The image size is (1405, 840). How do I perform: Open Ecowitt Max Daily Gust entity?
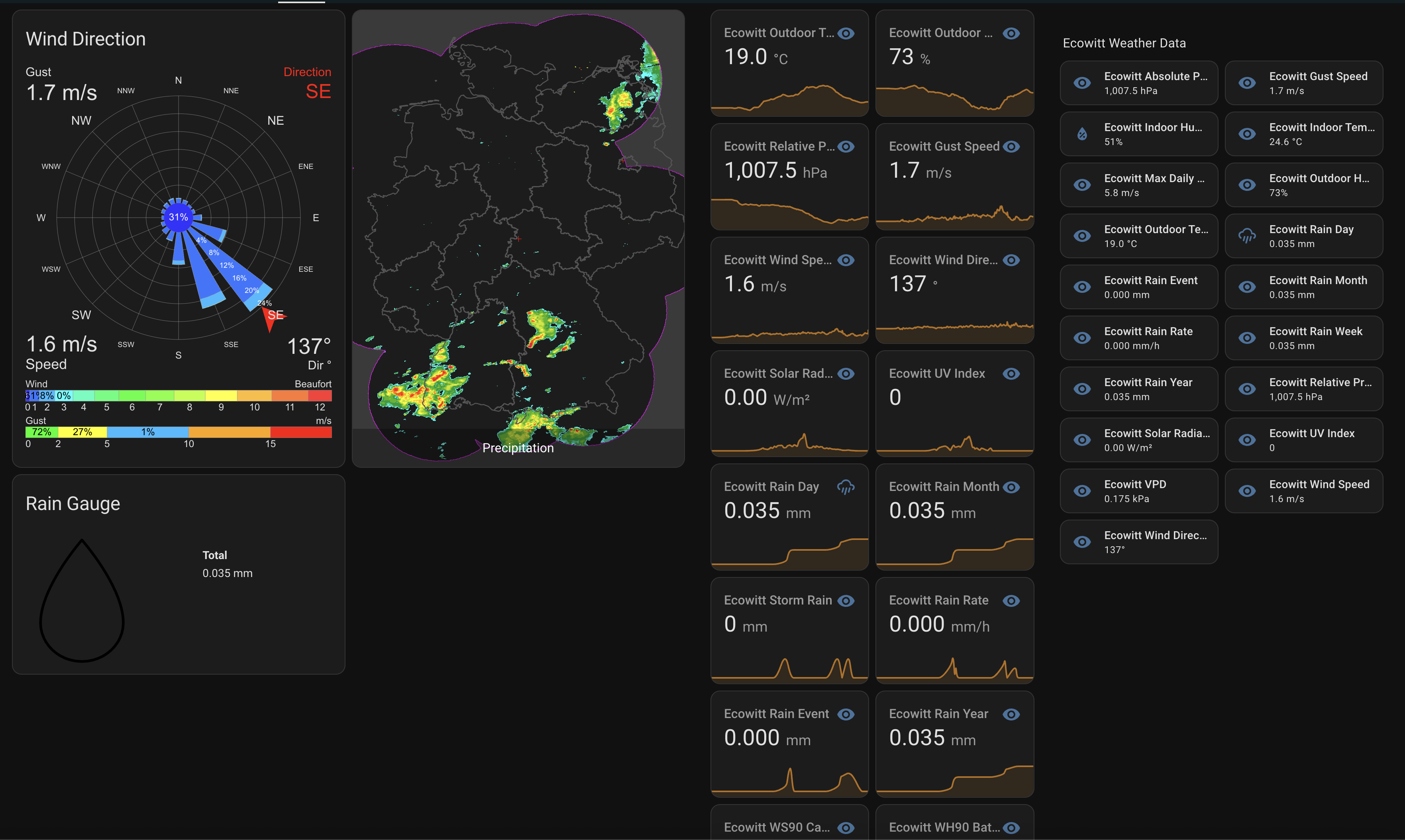coord(1138,185)
